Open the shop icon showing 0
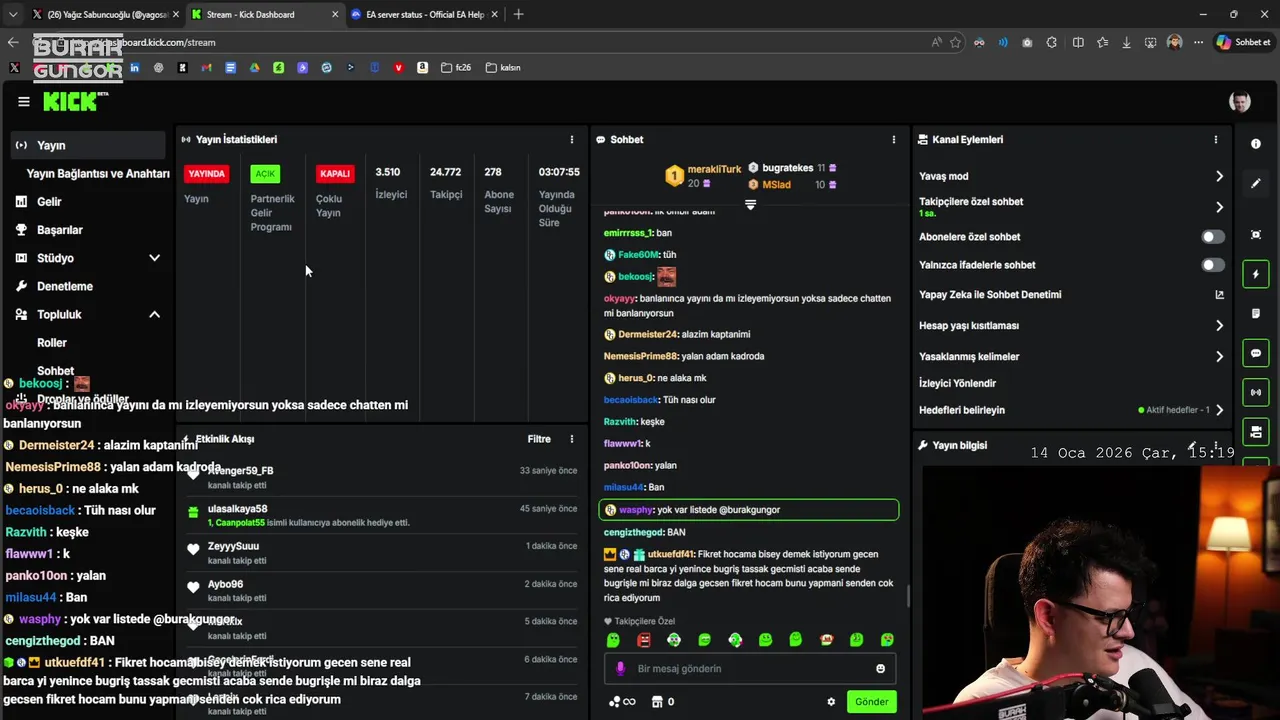Screen dimensions: 1280x720 pos(661,702)
